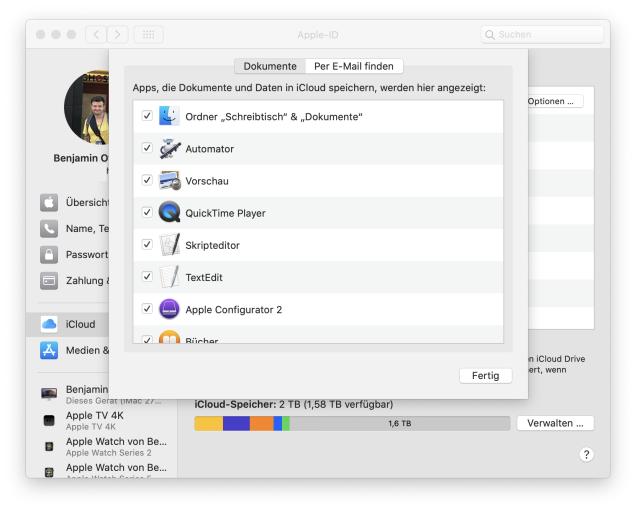636x510 pixels.
Task: Select the Apple Watch Series 2 icon
Action: (49, 446)
